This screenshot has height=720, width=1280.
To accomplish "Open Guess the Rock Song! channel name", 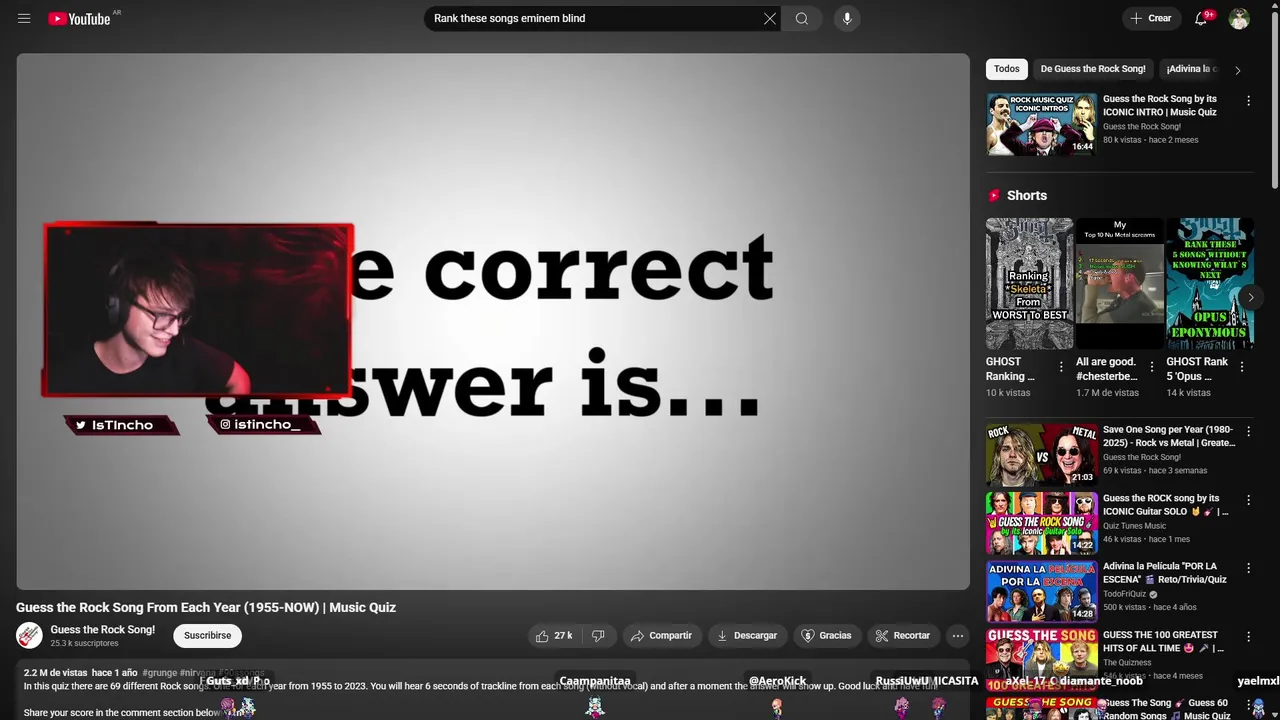I will pos(103,630).
